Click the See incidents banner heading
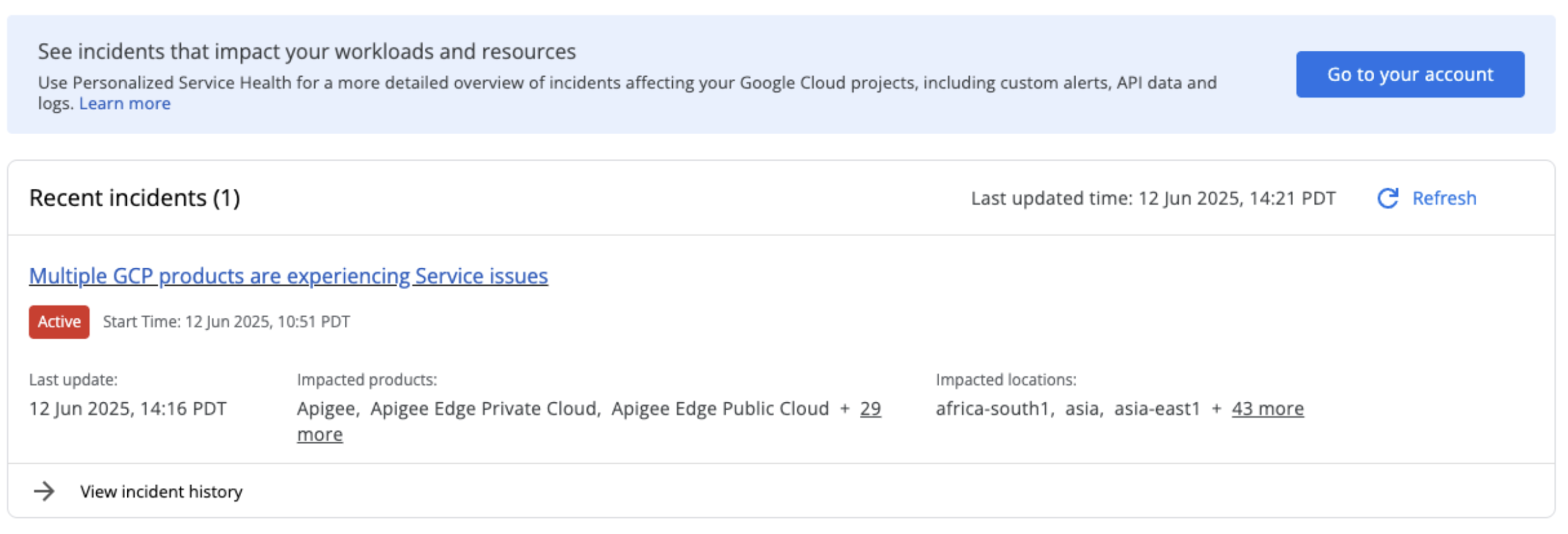1568x534 pixels. click(307, 52)
